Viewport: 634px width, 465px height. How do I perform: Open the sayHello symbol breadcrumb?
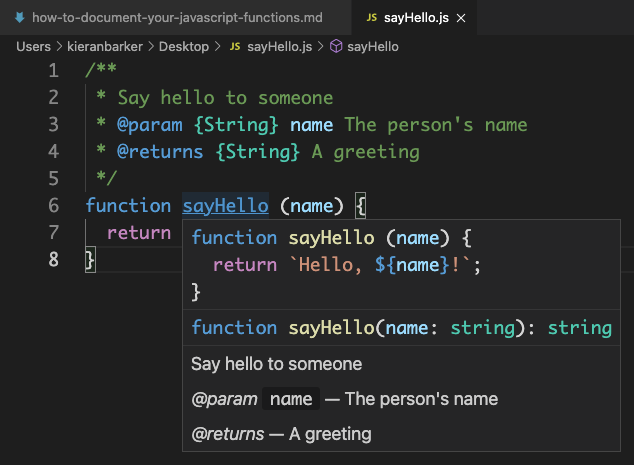coord(373,46)
